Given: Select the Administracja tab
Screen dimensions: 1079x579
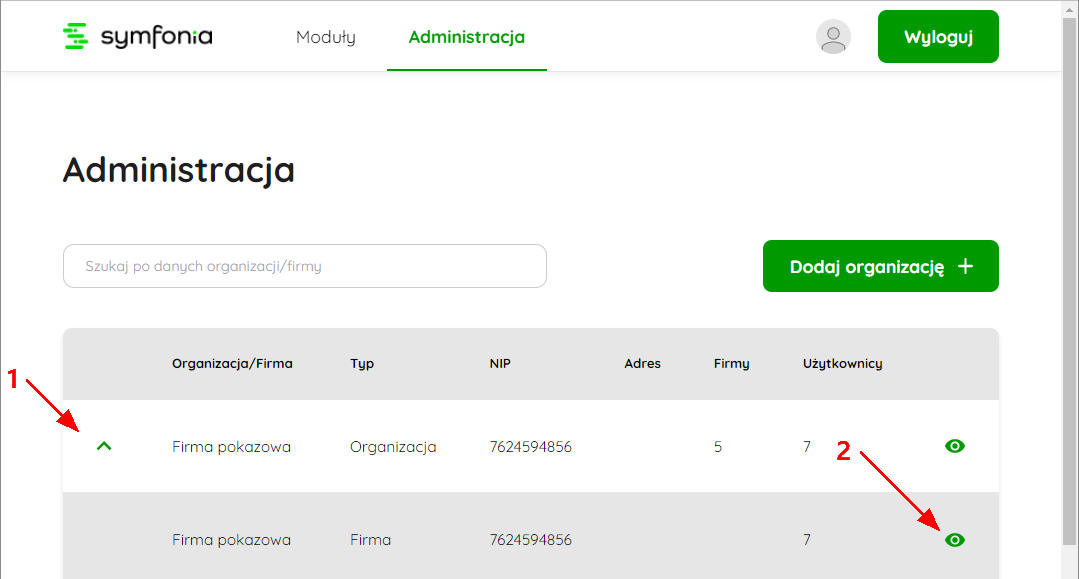Looking at the screenshot, I should [x=467, y=36].
